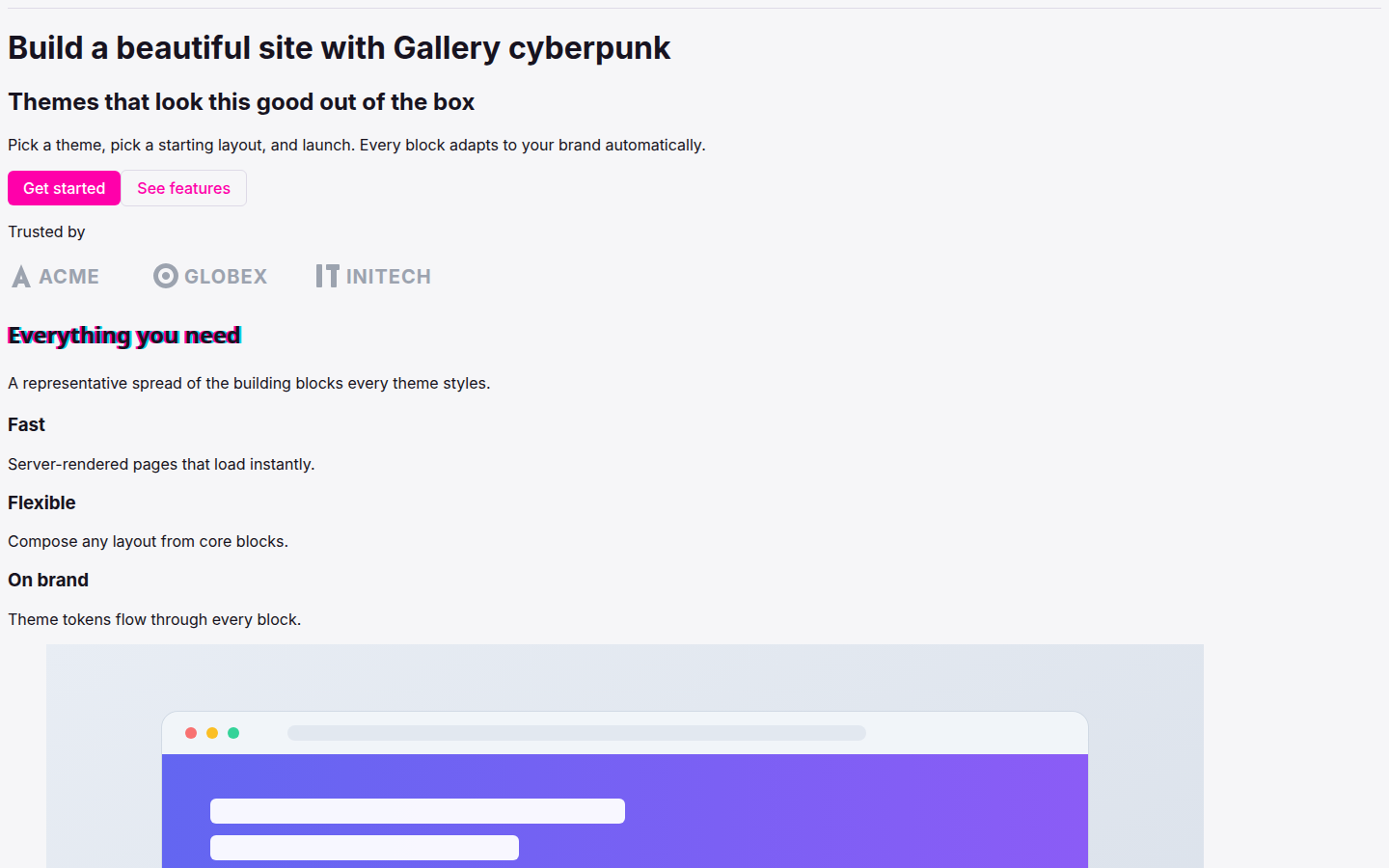Click the GLOBEX wordmark text
Image resolution: width=1389 pixels, height=868 pixels.
click(226, 277)
